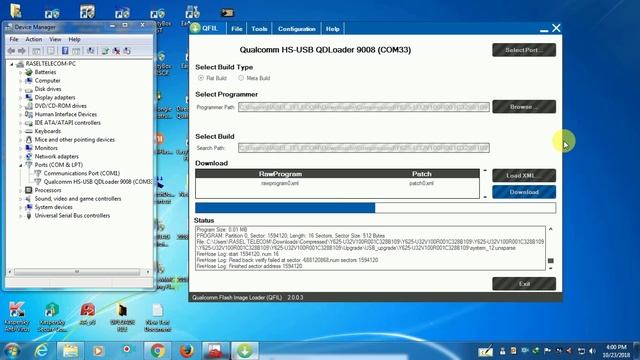This screenshot has height=360, width=640.
Task: Collapse the Ports (COM & LPT) node
Action: 20,165
